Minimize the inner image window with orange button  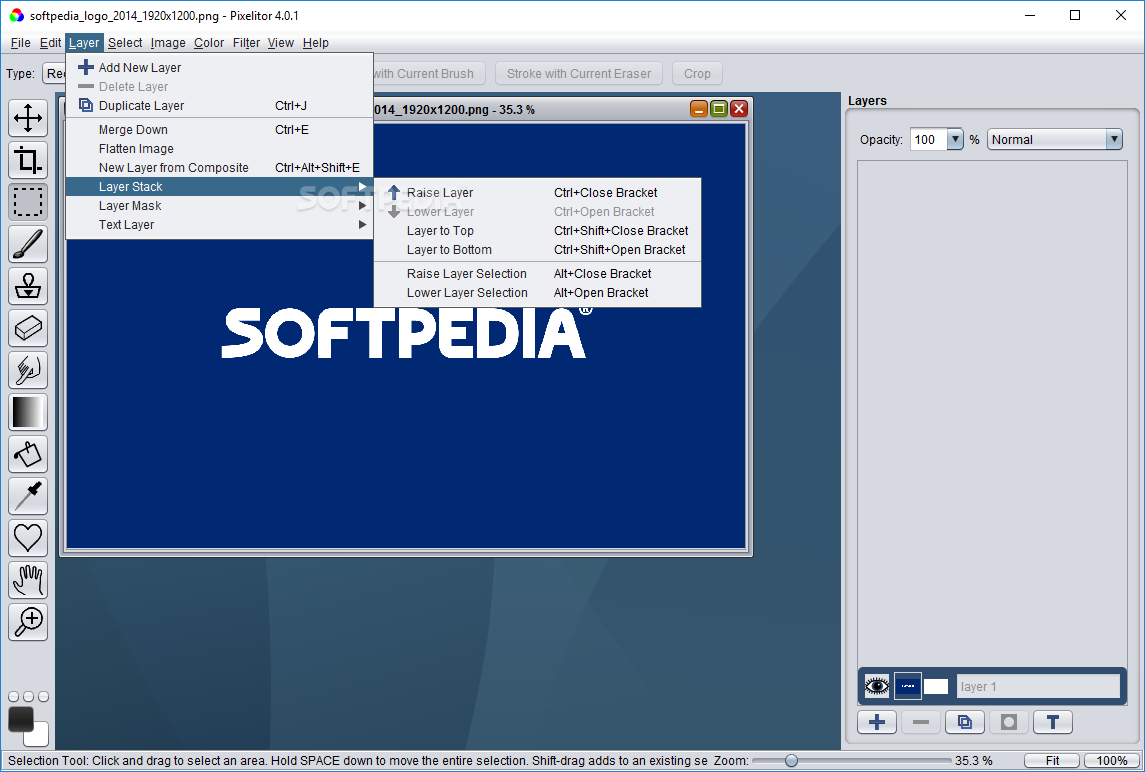coord(699,109)
